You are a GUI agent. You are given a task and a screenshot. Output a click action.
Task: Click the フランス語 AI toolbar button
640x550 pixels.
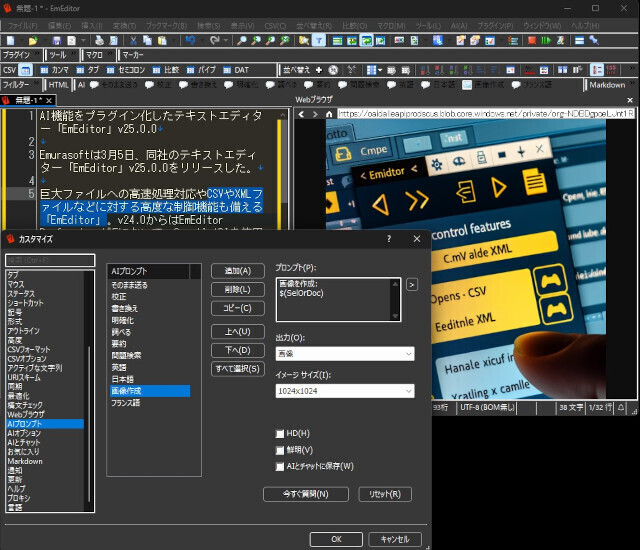pos(531,85)
